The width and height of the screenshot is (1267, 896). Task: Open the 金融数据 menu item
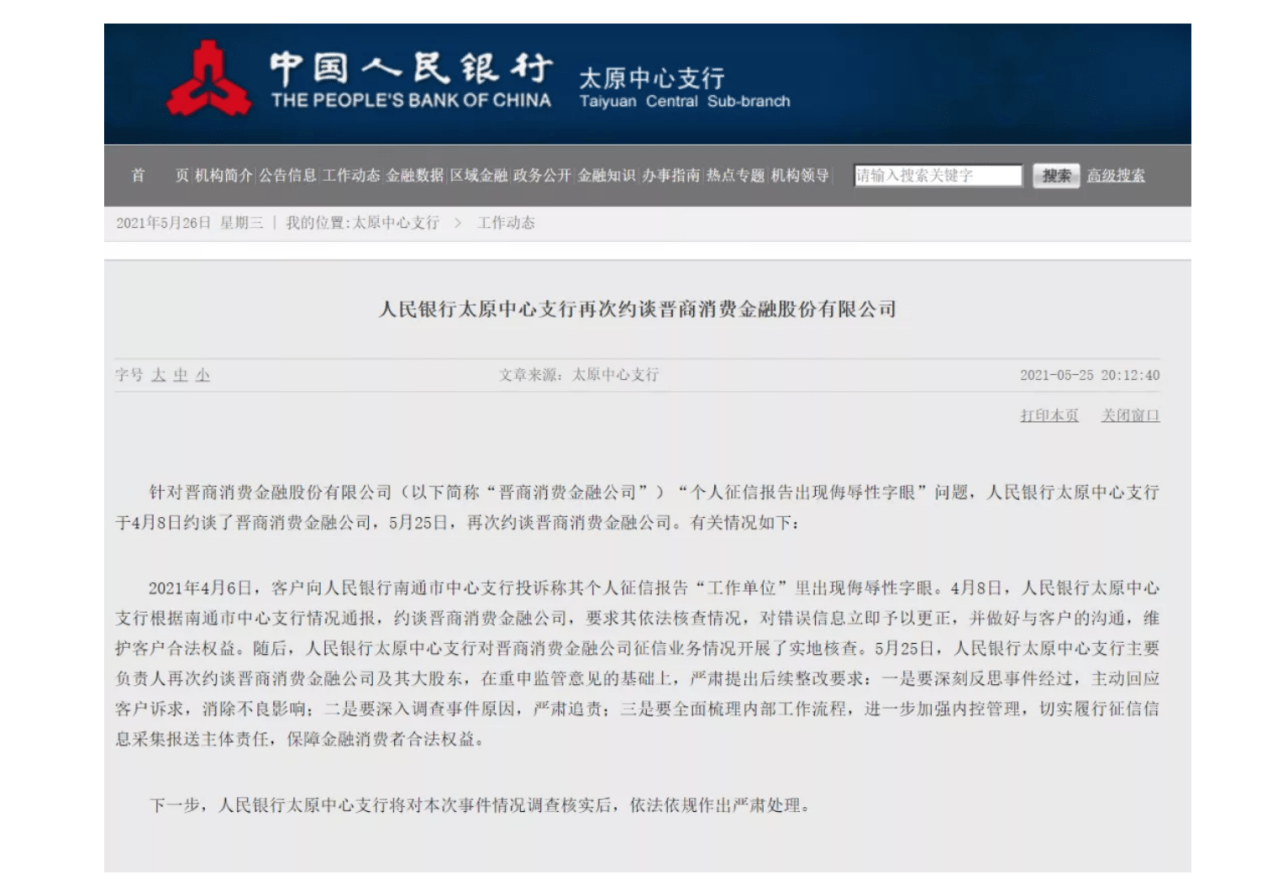(x=415, y=176)
